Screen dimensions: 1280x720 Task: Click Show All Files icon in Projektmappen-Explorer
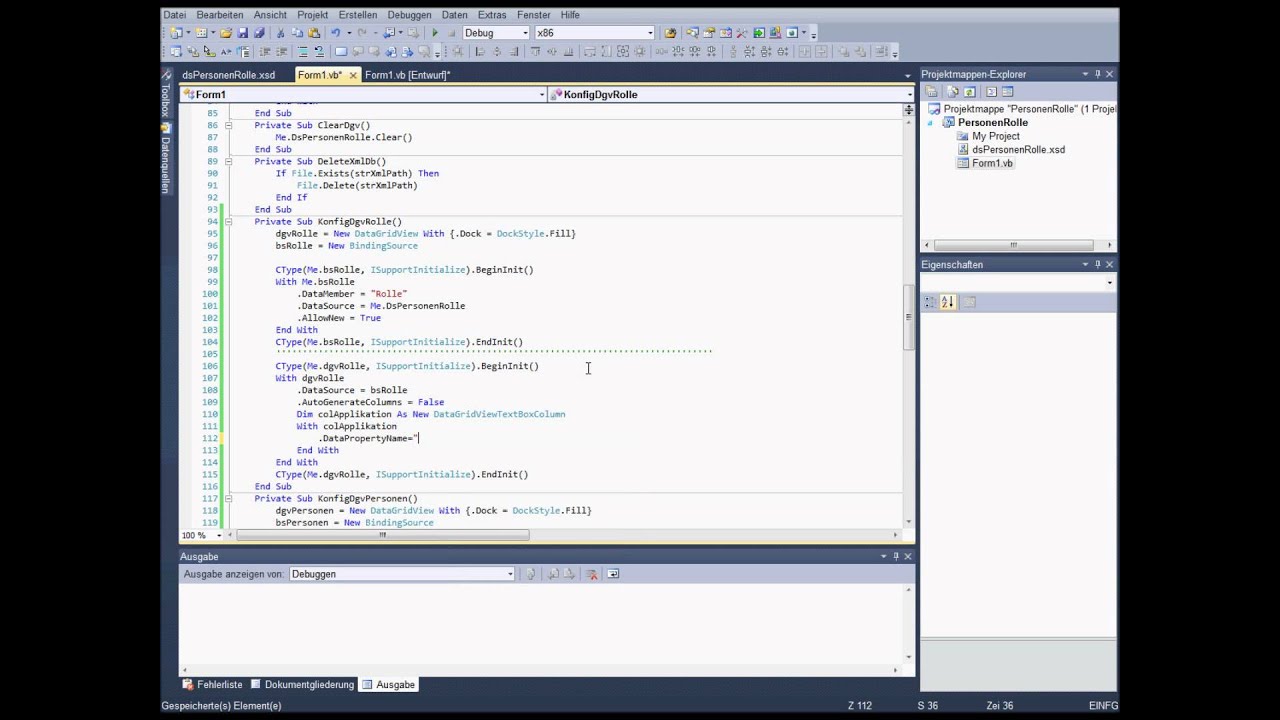pos(953,92)
